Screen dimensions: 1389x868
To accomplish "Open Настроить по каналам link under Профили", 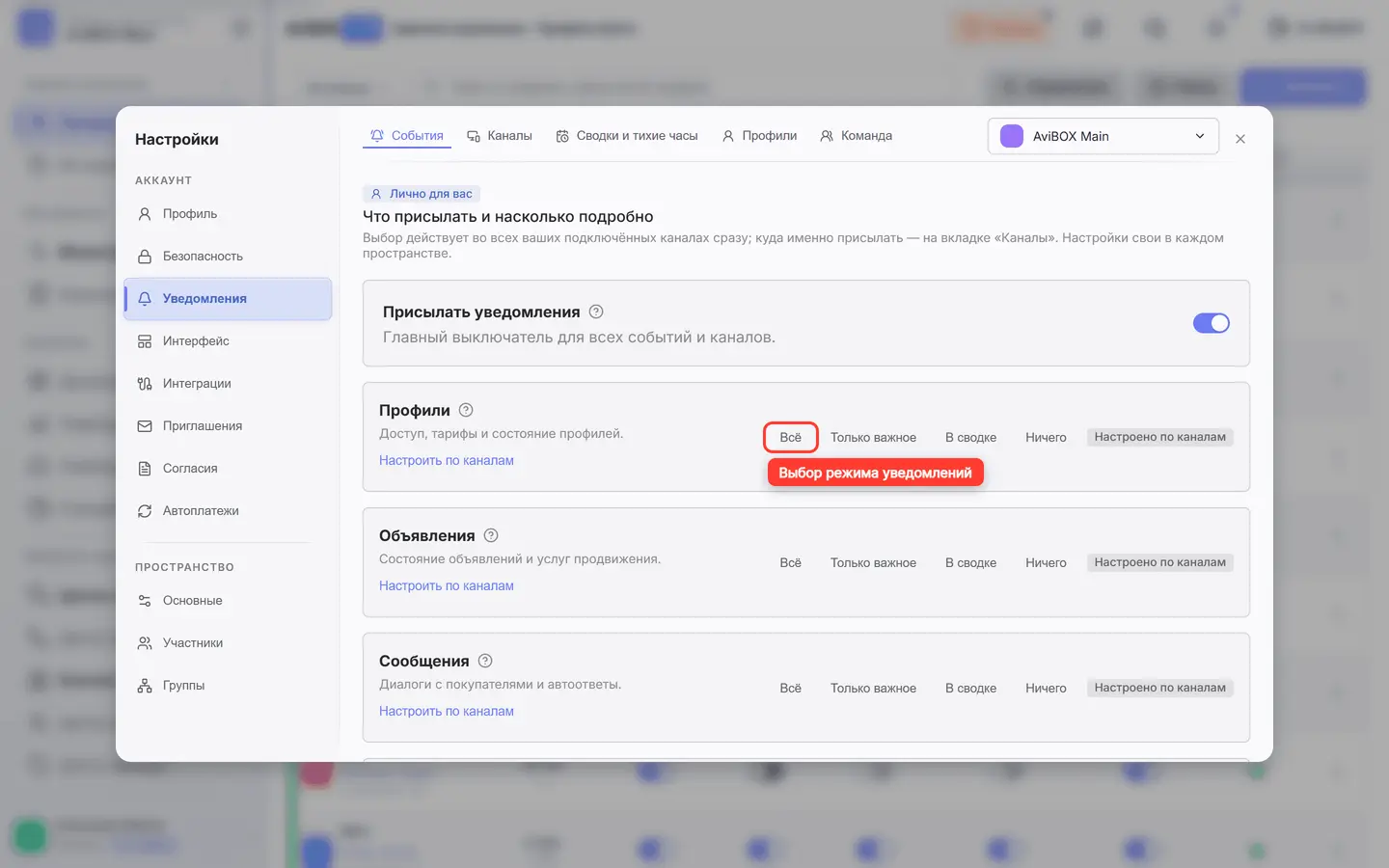I will click(x=447, y=460).
